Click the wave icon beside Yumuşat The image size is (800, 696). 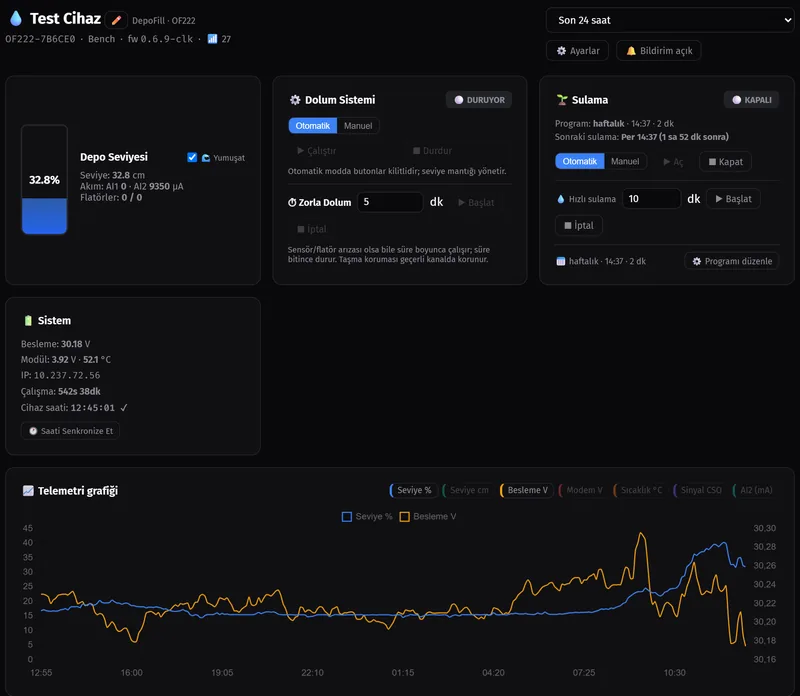[206, 158]
